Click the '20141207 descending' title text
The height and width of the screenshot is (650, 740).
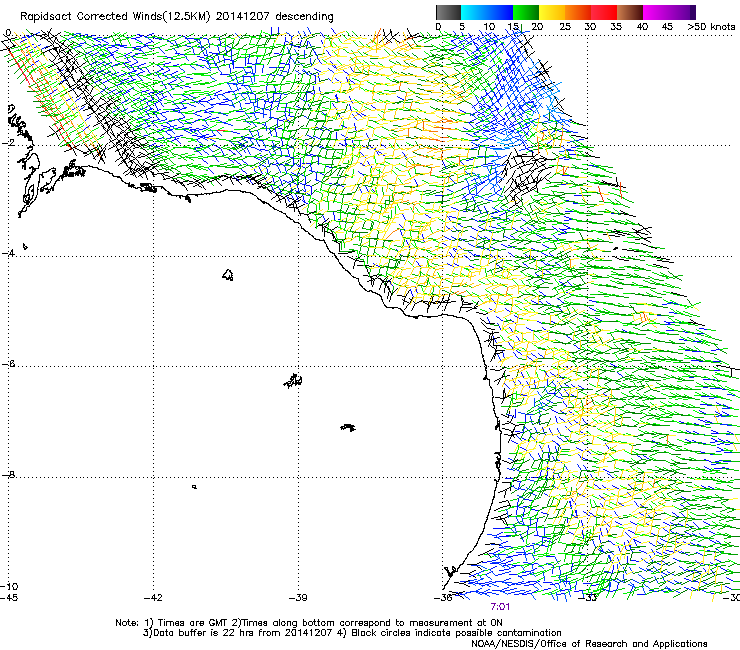[274, 17]
